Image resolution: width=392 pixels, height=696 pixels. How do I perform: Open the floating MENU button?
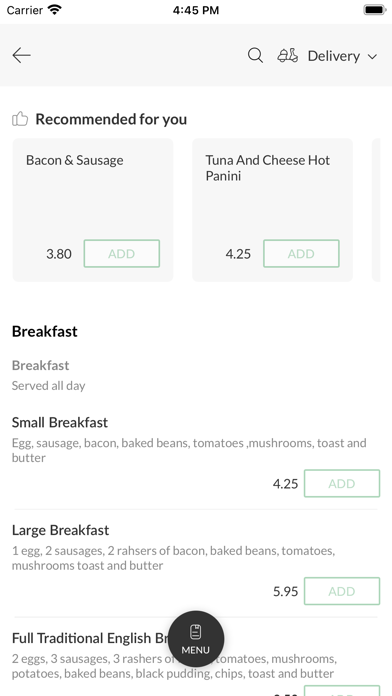tap(196, 639)
